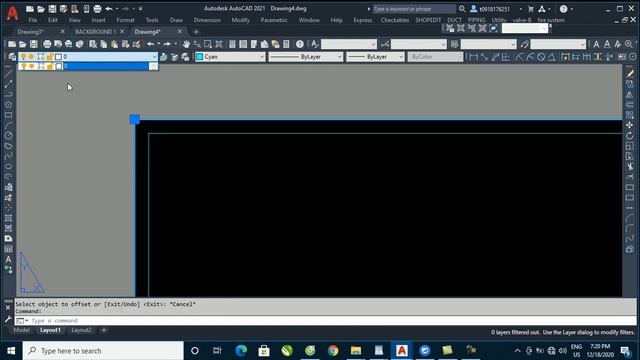Click the Windows Start button
Image resolution: width=640 pixels, height=360 pixels.
(x=11, y=351)
